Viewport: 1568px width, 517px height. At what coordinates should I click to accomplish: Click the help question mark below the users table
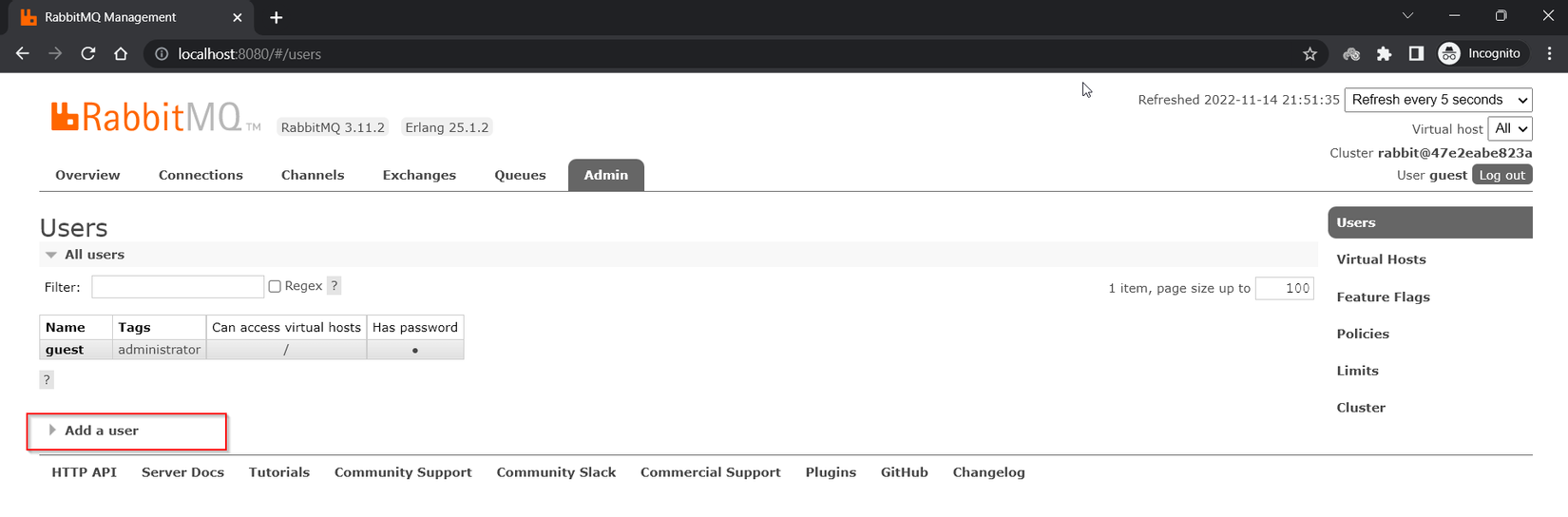(47, 379)
